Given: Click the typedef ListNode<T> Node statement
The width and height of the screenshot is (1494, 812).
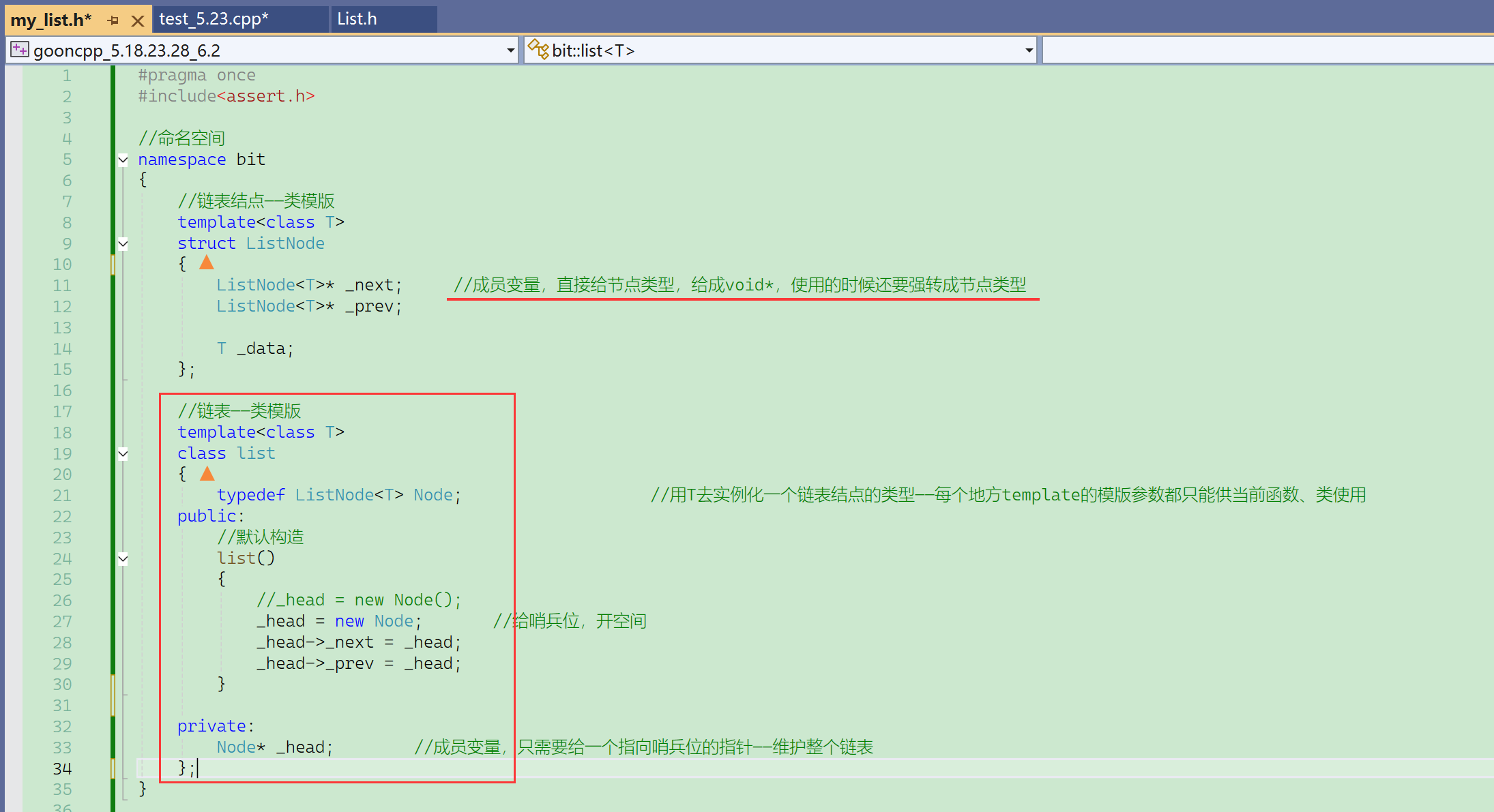Looking at the screenshot, I should pos(338,495).
